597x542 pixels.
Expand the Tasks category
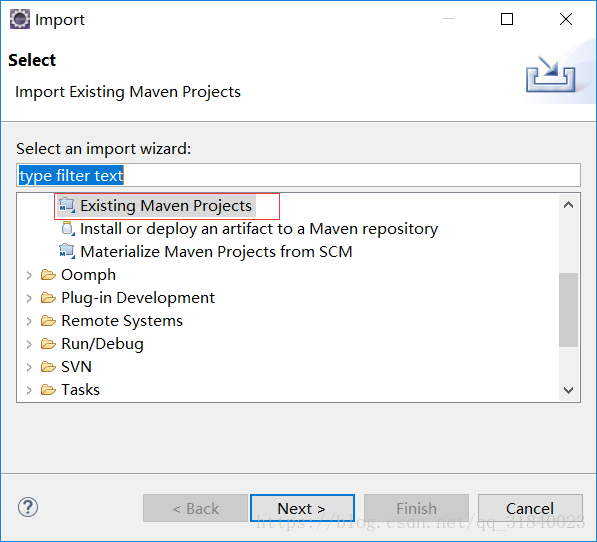click(x=29, y=390)
